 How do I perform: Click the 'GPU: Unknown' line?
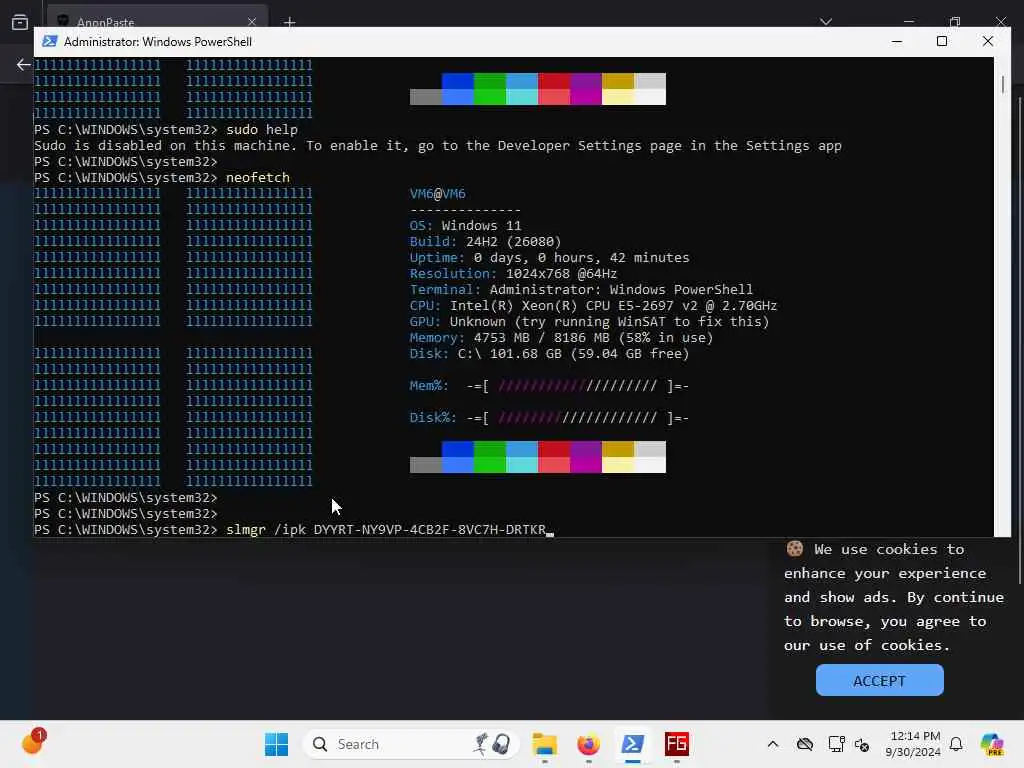(x=589, y=322)
